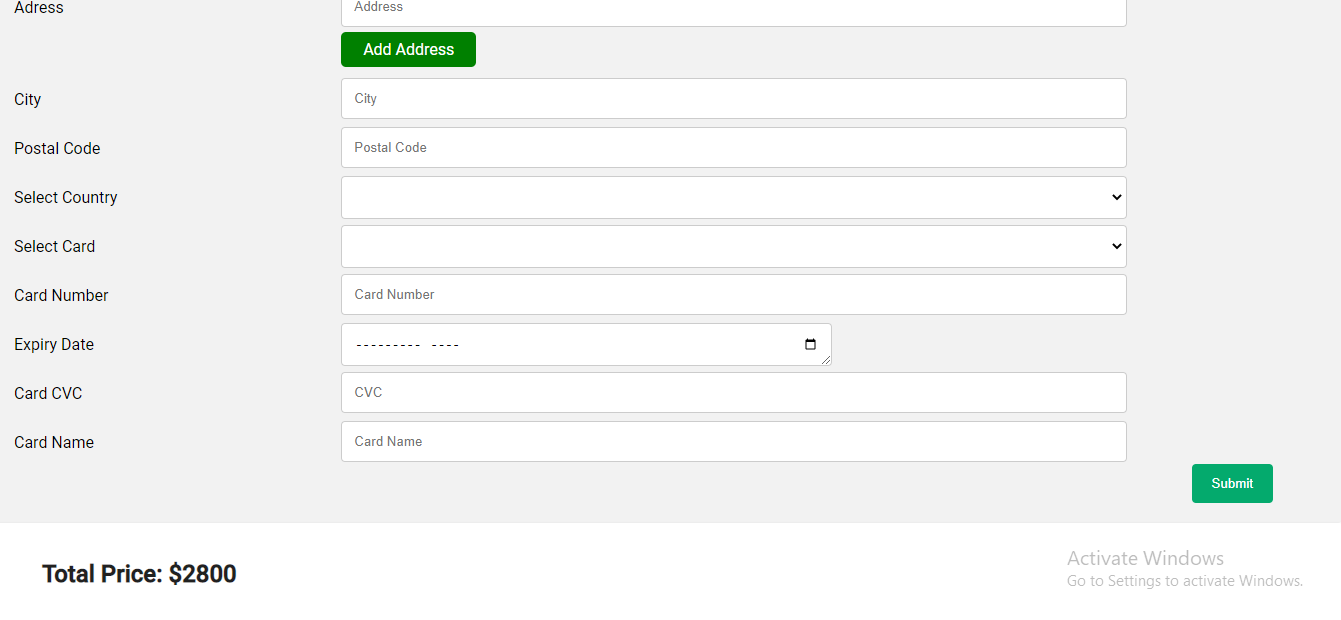Click the Total Price: $2800 text
Screen dimensions: 1341x620
pyautogui.click(x=139, y=574)
